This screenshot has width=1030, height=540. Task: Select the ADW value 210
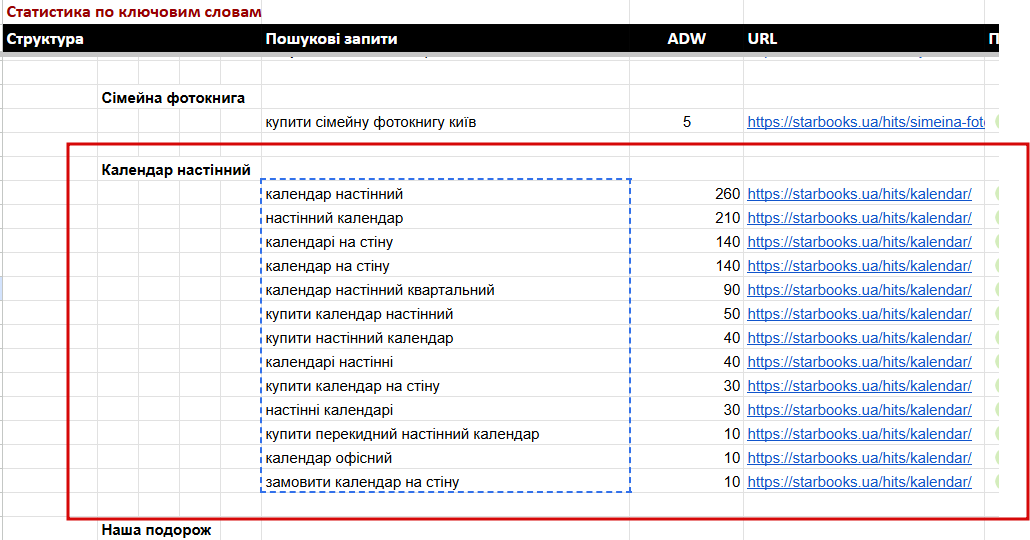click(x=728, y=218)
